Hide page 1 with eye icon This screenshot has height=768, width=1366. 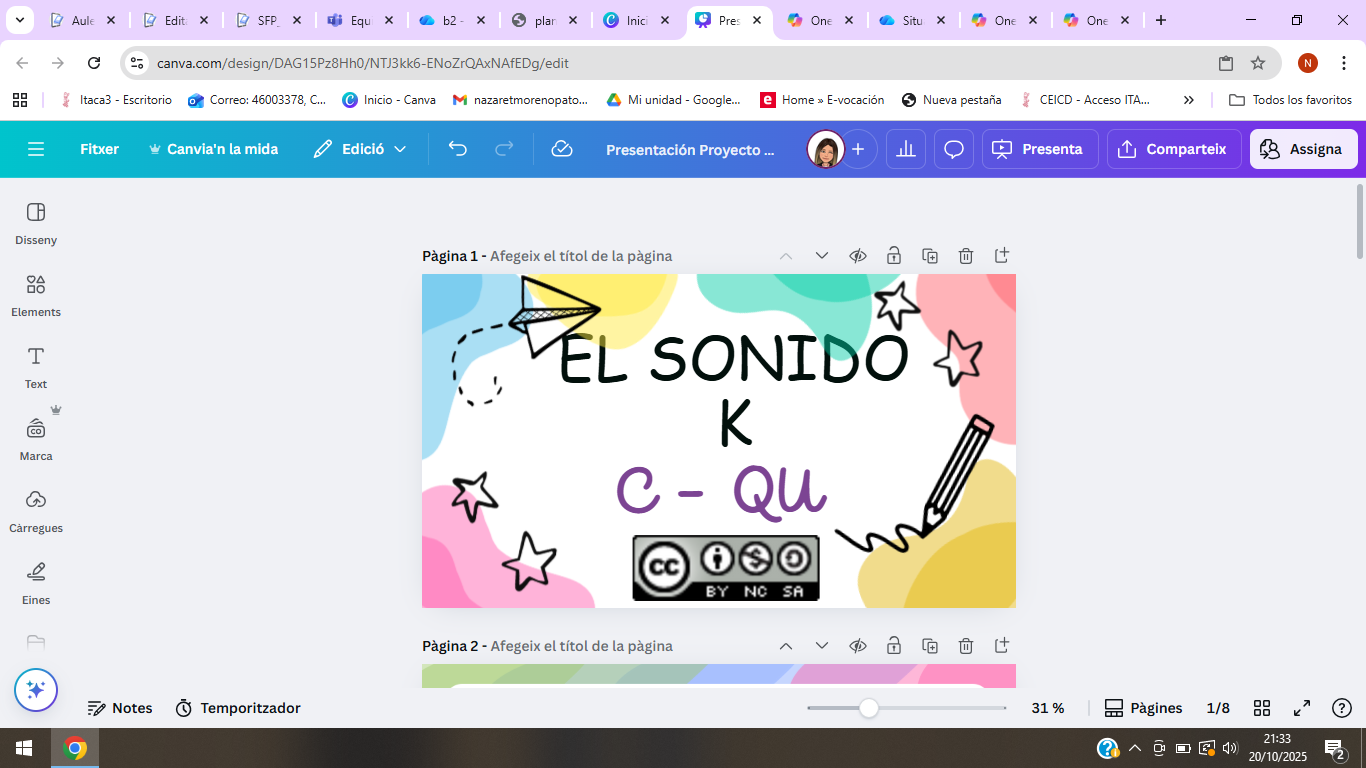coord(858,256)
